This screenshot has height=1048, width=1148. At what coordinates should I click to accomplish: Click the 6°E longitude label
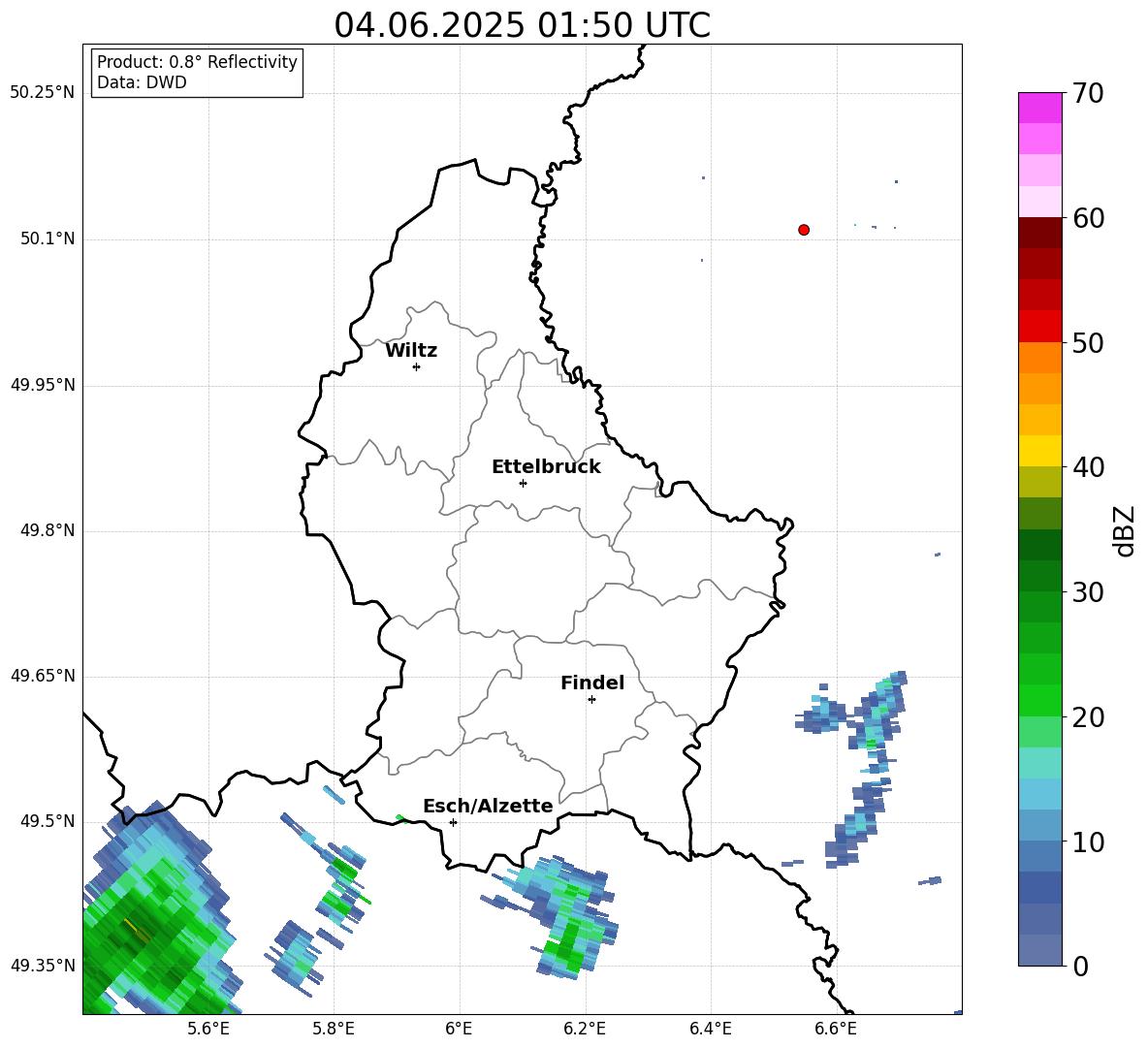coord(459,1029)
